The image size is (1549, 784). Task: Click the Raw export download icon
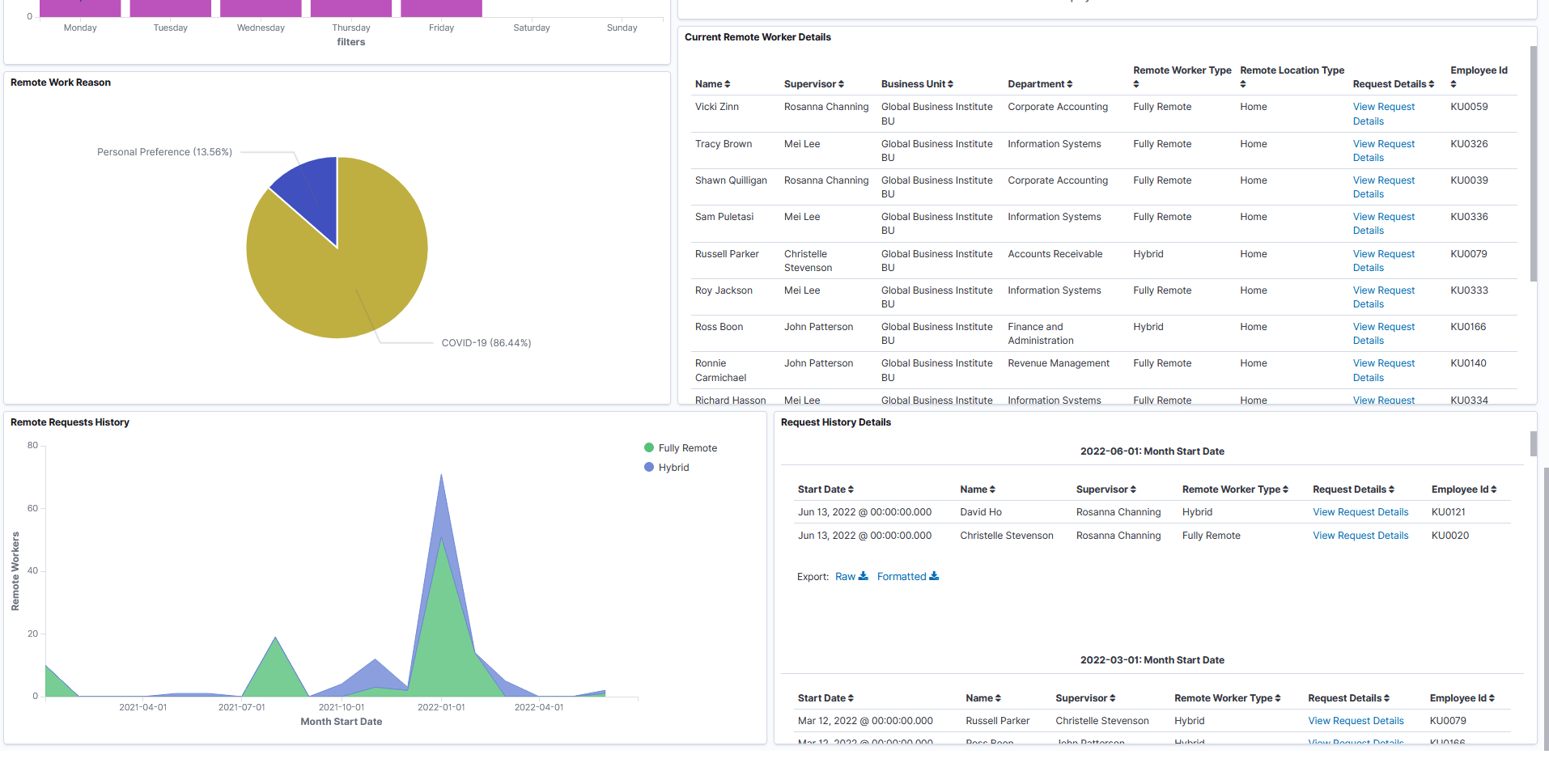pyautogui.click(x=863, y=575)
